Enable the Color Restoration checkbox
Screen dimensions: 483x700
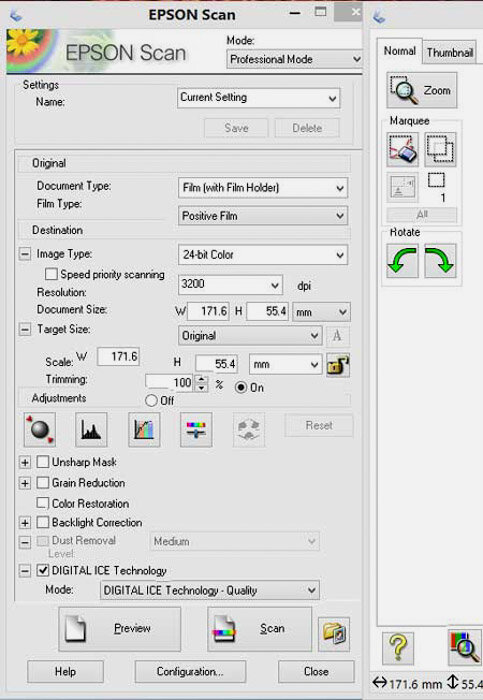coord(43,503)
